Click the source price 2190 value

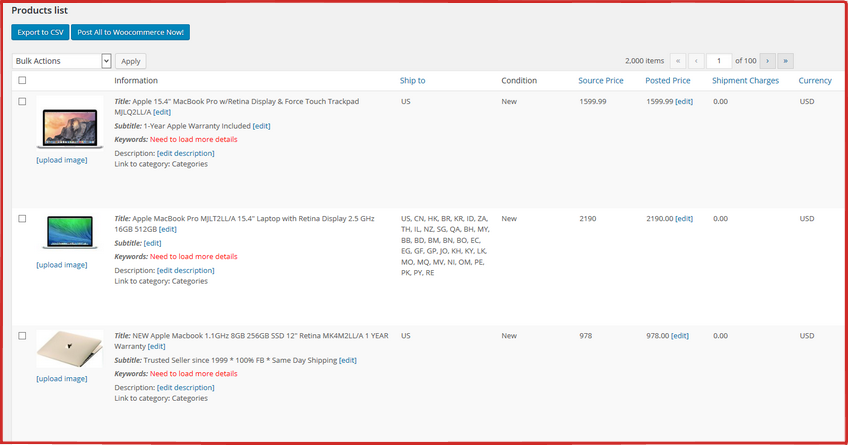point(587,219)
